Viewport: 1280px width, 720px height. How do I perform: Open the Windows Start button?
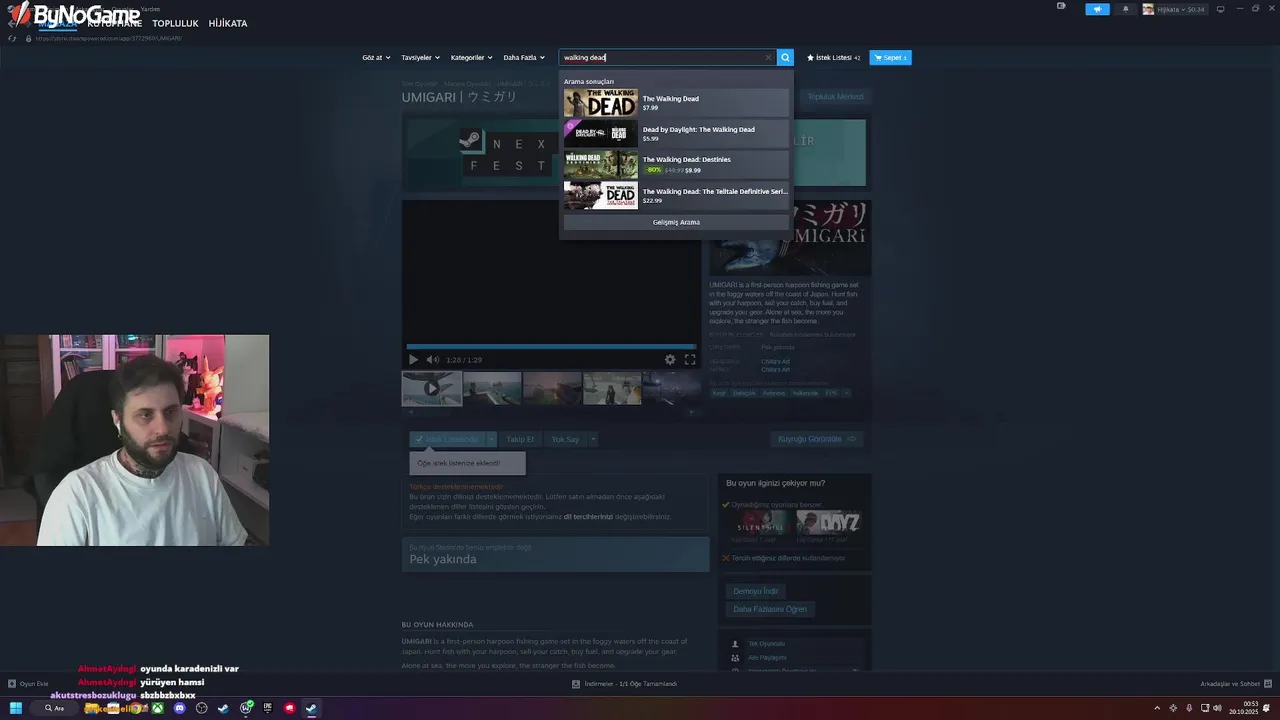tap(16, 708)
